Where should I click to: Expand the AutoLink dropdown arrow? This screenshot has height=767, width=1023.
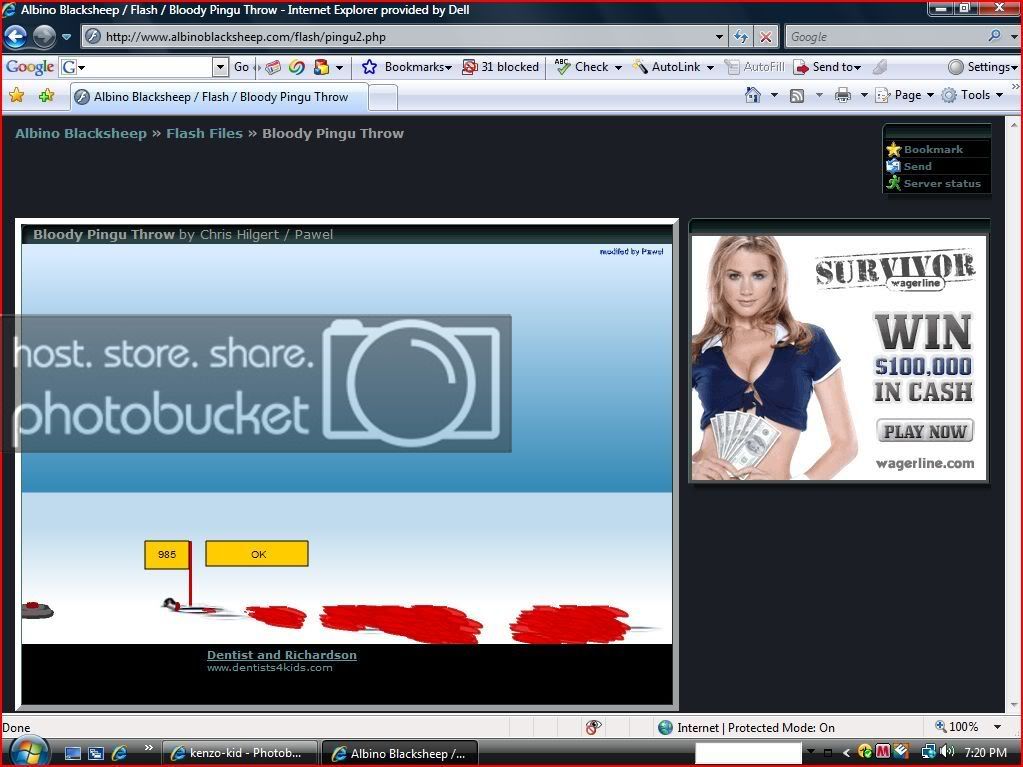(x=710, y=67)
